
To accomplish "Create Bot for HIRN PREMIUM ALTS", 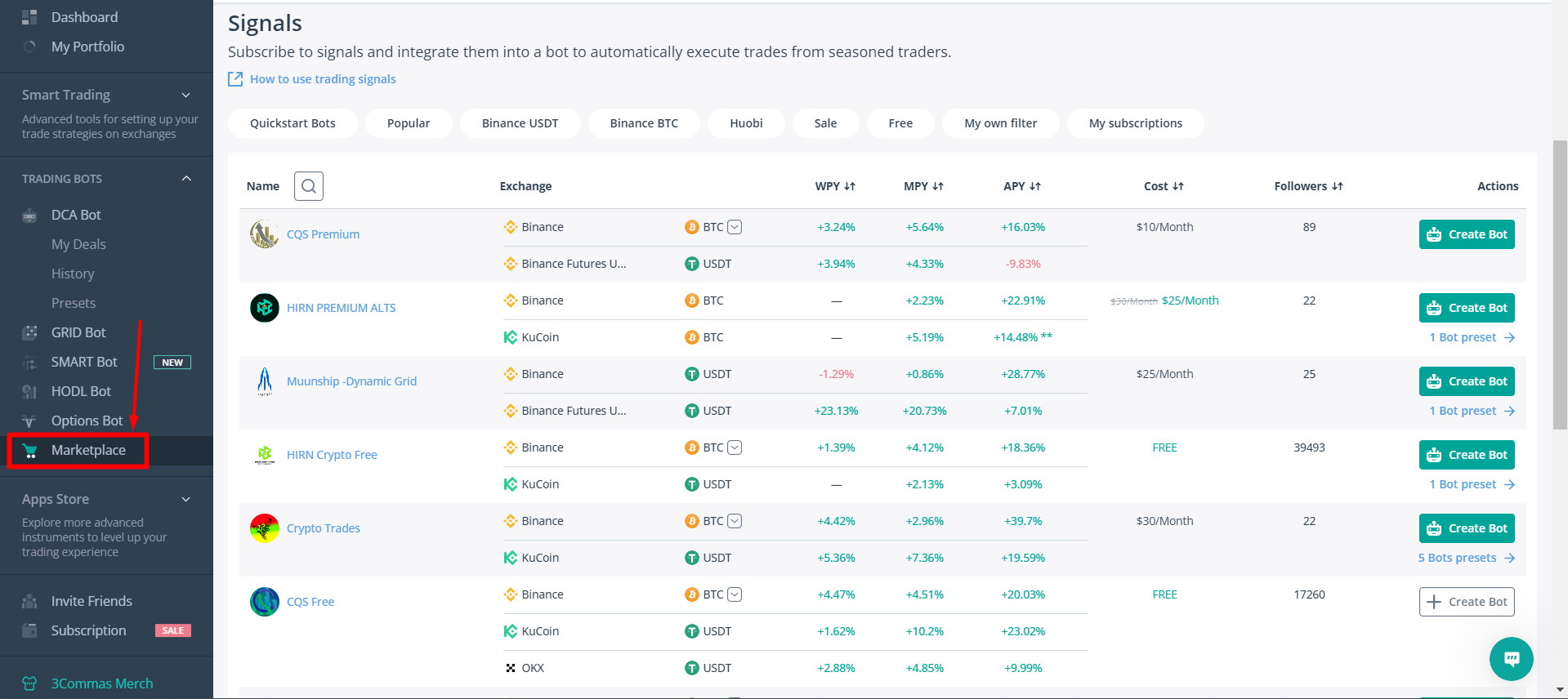I will pos(1467,308).
